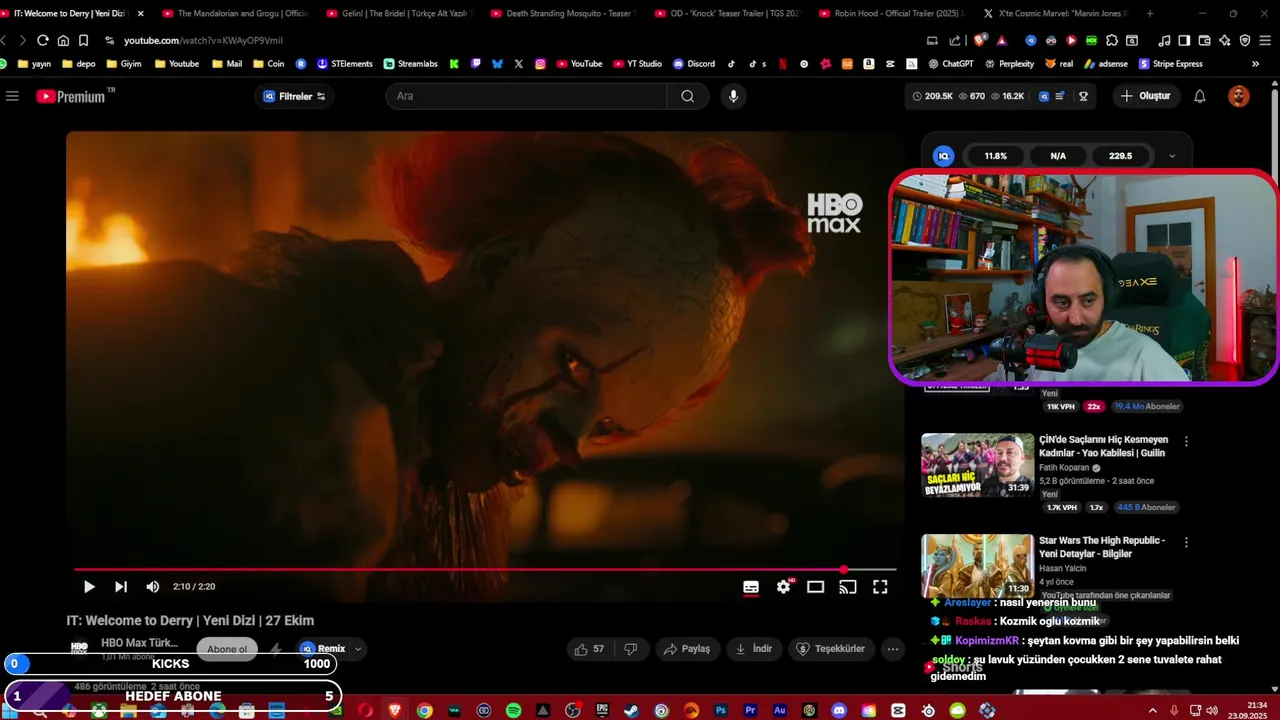Click the vidIQ 11.8% stat pill
Image resolution: width=1280 pixels, height=720 pixels.
[995, 156]
